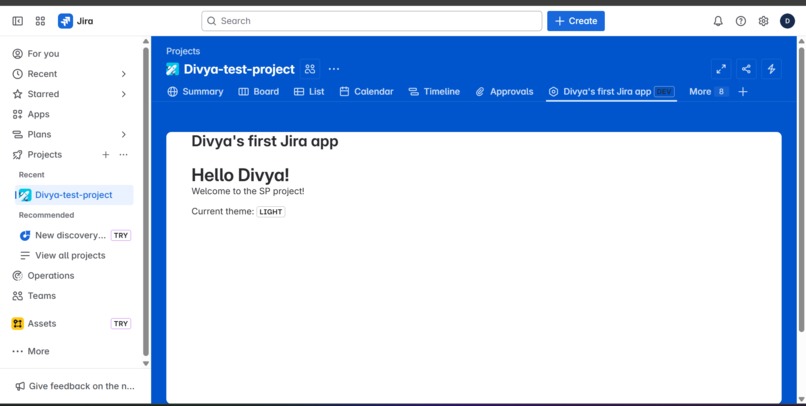Open project actions ellipsis near title
The image size is (806, 406).
click(334, 69)
